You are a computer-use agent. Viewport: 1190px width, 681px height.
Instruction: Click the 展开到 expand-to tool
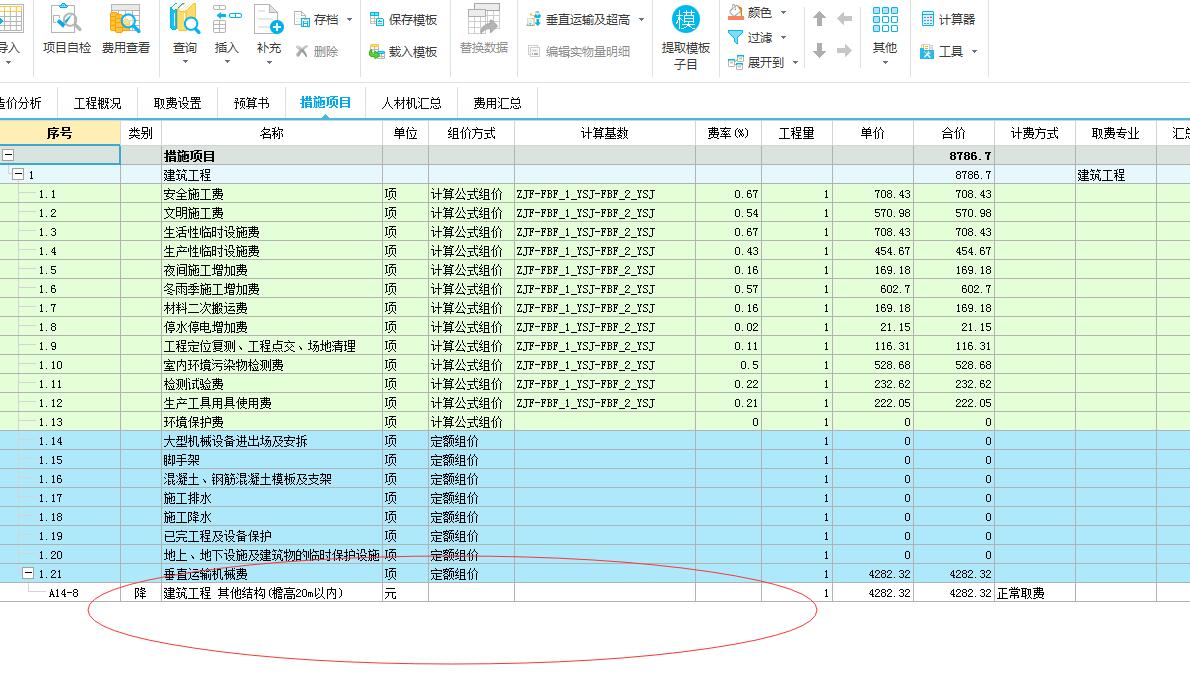coord(756,62)
